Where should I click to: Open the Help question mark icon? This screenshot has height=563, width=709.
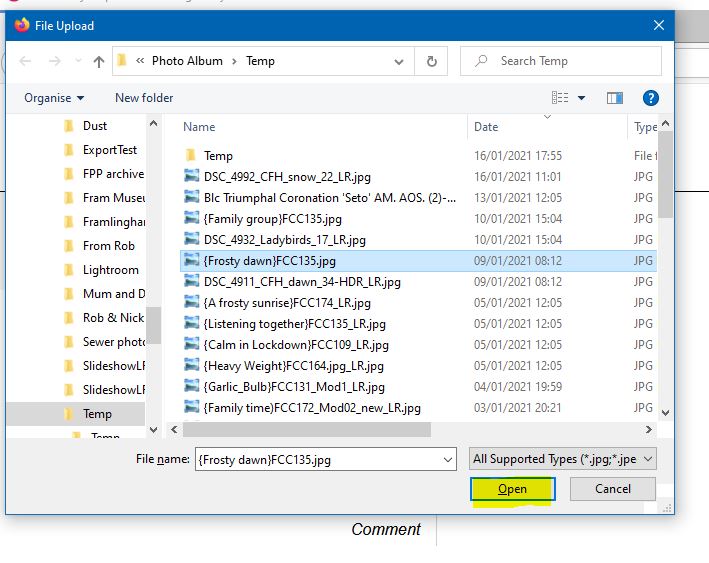click(650, 98)
